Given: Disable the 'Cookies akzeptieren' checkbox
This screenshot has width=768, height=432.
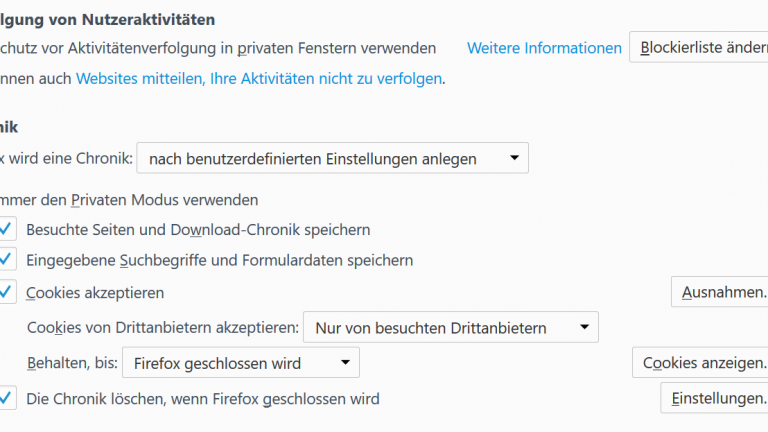Looking at the screenshot, I should pos(7,292).
